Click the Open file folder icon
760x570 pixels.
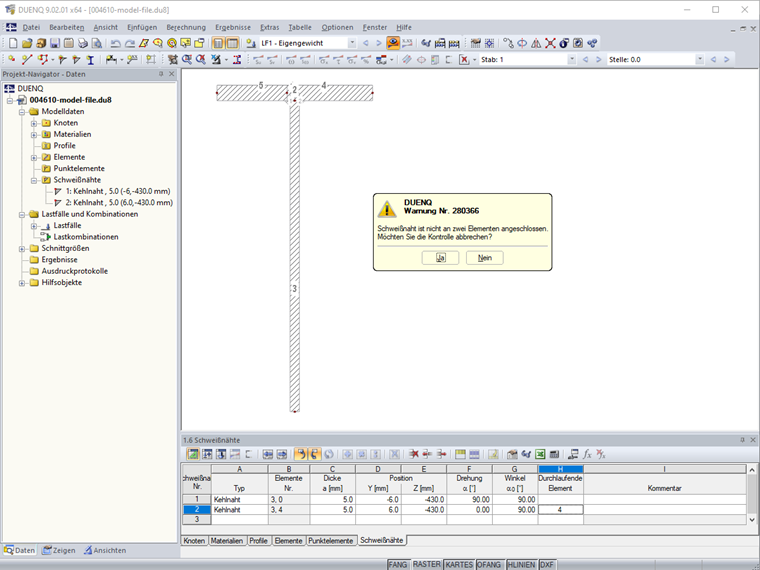tap(27, 43)
